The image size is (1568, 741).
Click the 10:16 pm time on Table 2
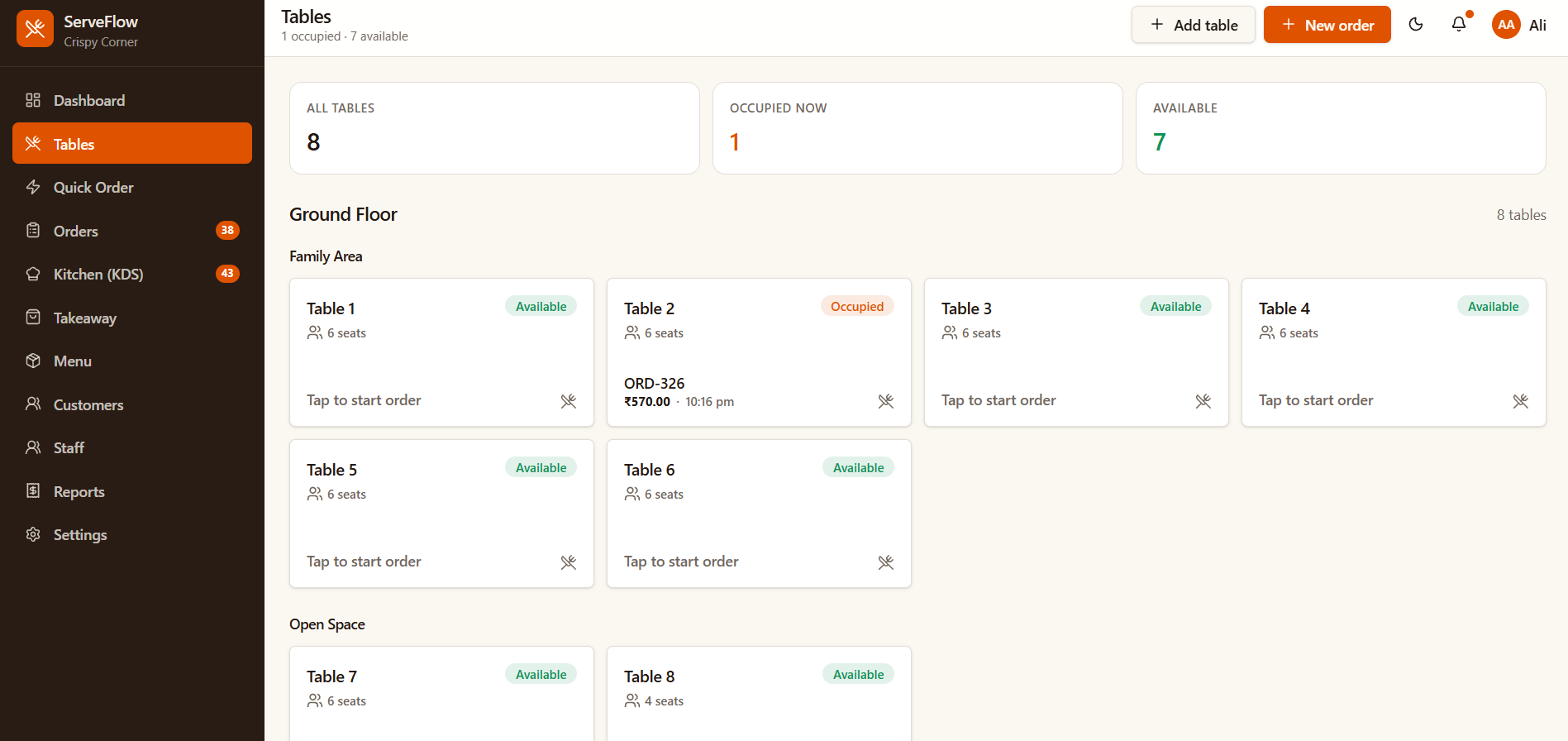(x=709, y=402)
